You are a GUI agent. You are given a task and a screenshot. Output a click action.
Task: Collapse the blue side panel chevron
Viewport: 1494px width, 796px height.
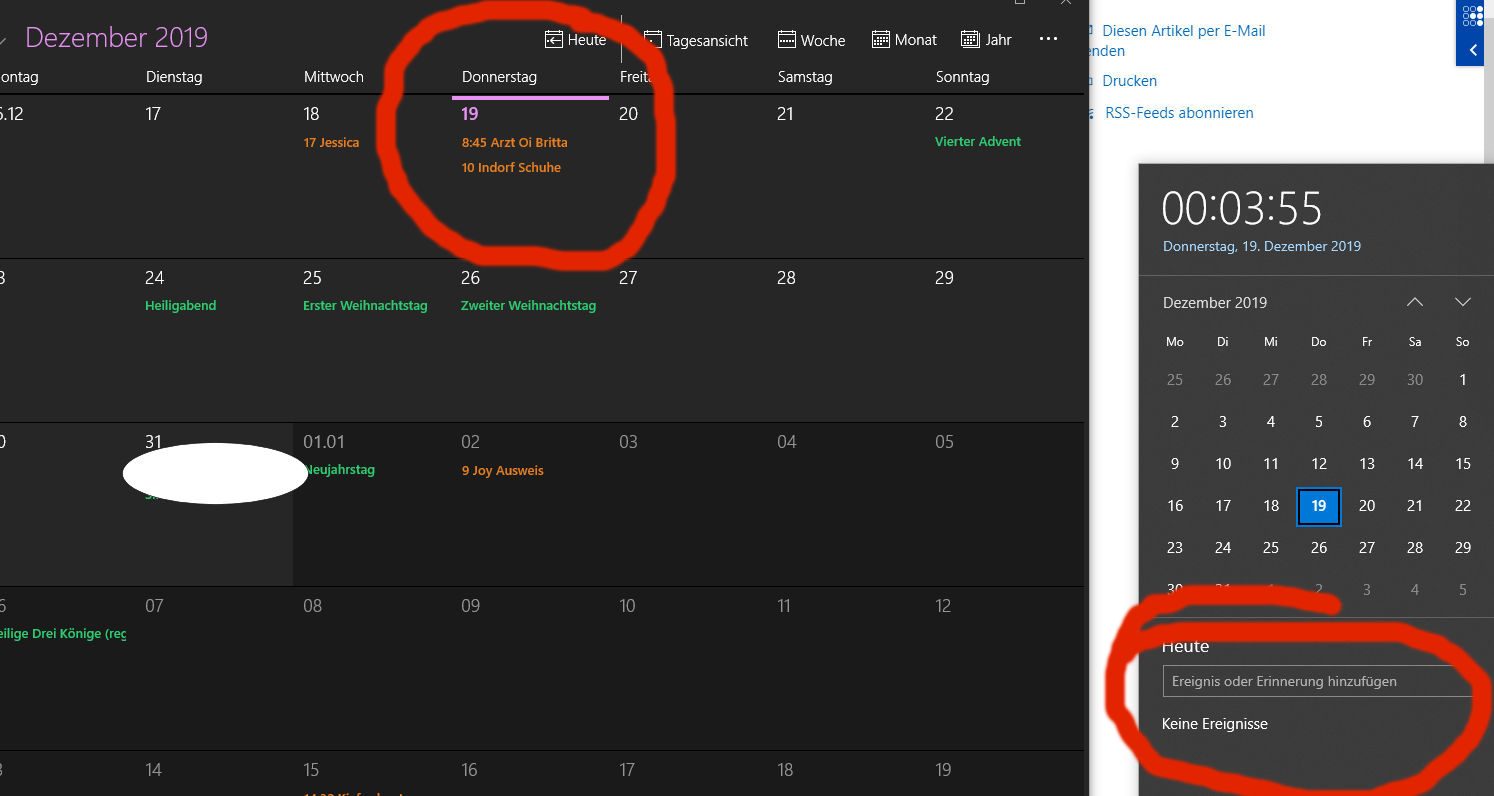[1472, 50]
